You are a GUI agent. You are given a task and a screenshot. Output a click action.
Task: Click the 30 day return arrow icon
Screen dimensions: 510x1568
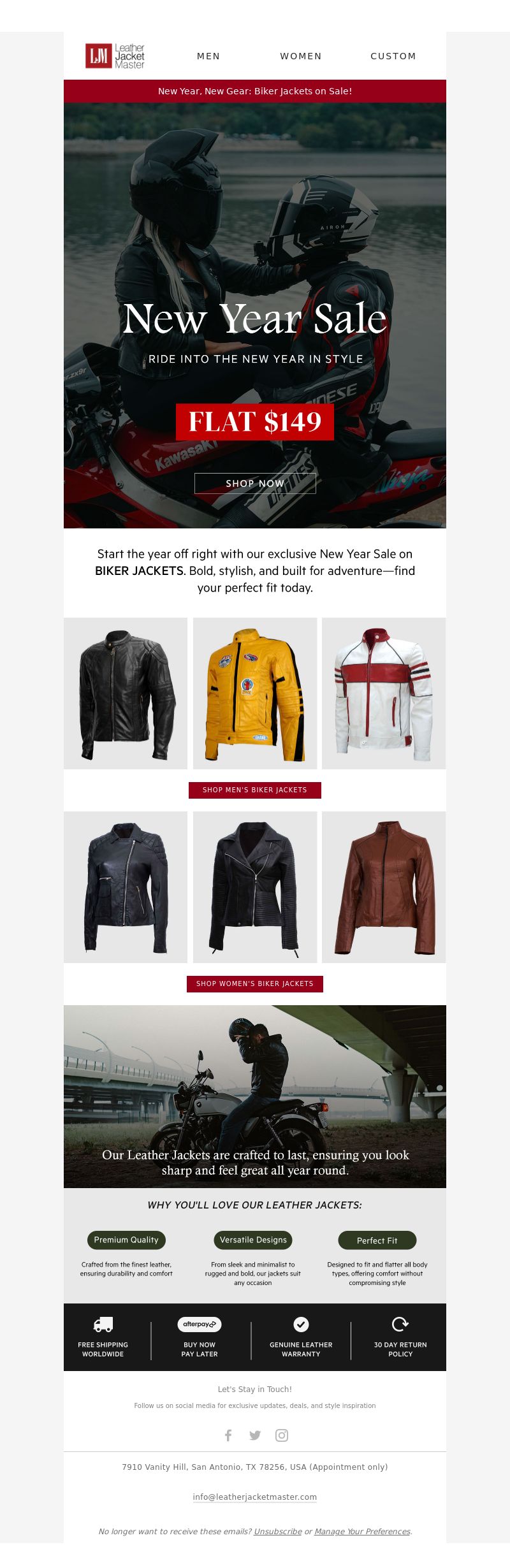point(400,1324)
